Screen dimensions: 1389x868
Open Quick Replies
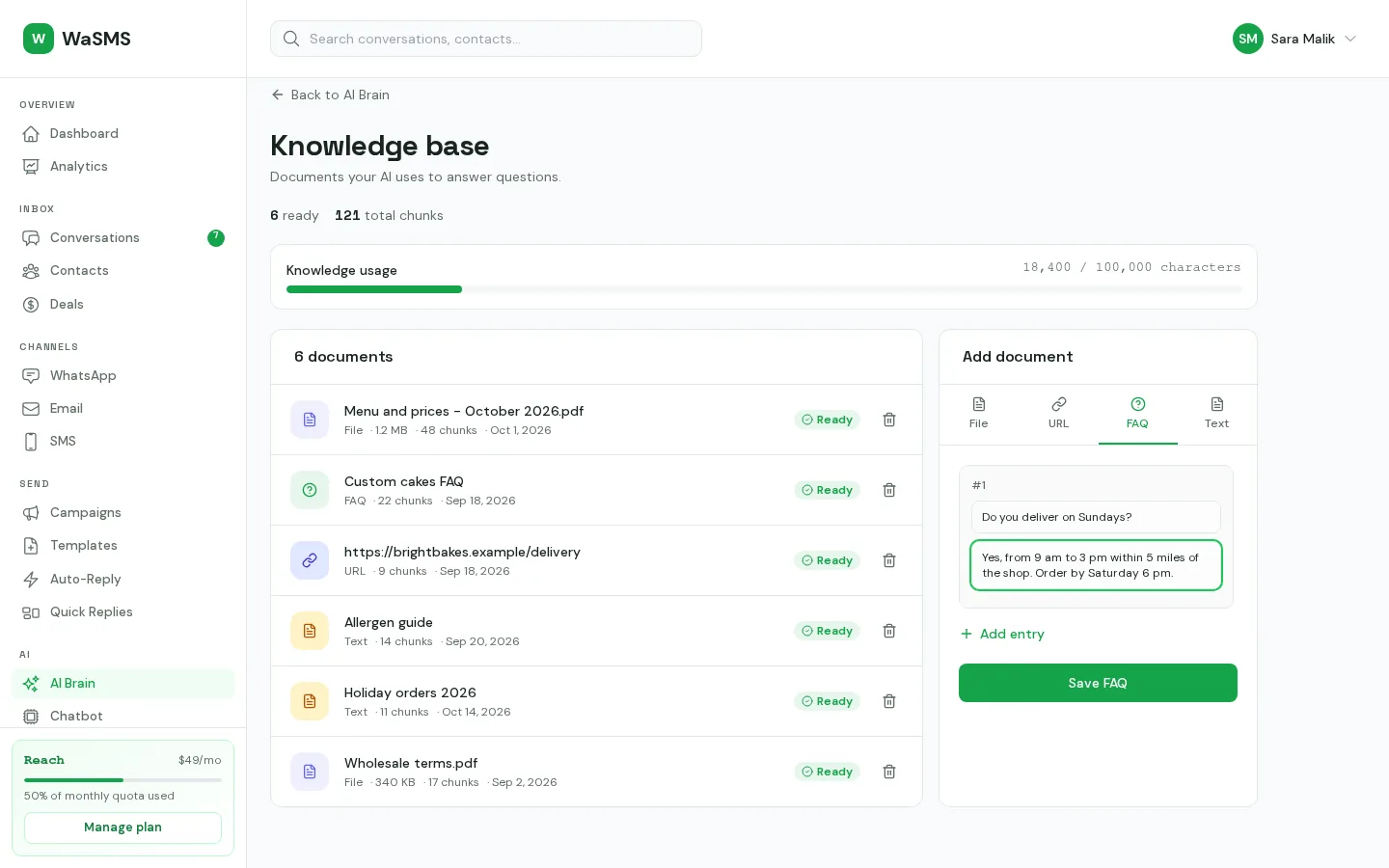pos(123,611)
